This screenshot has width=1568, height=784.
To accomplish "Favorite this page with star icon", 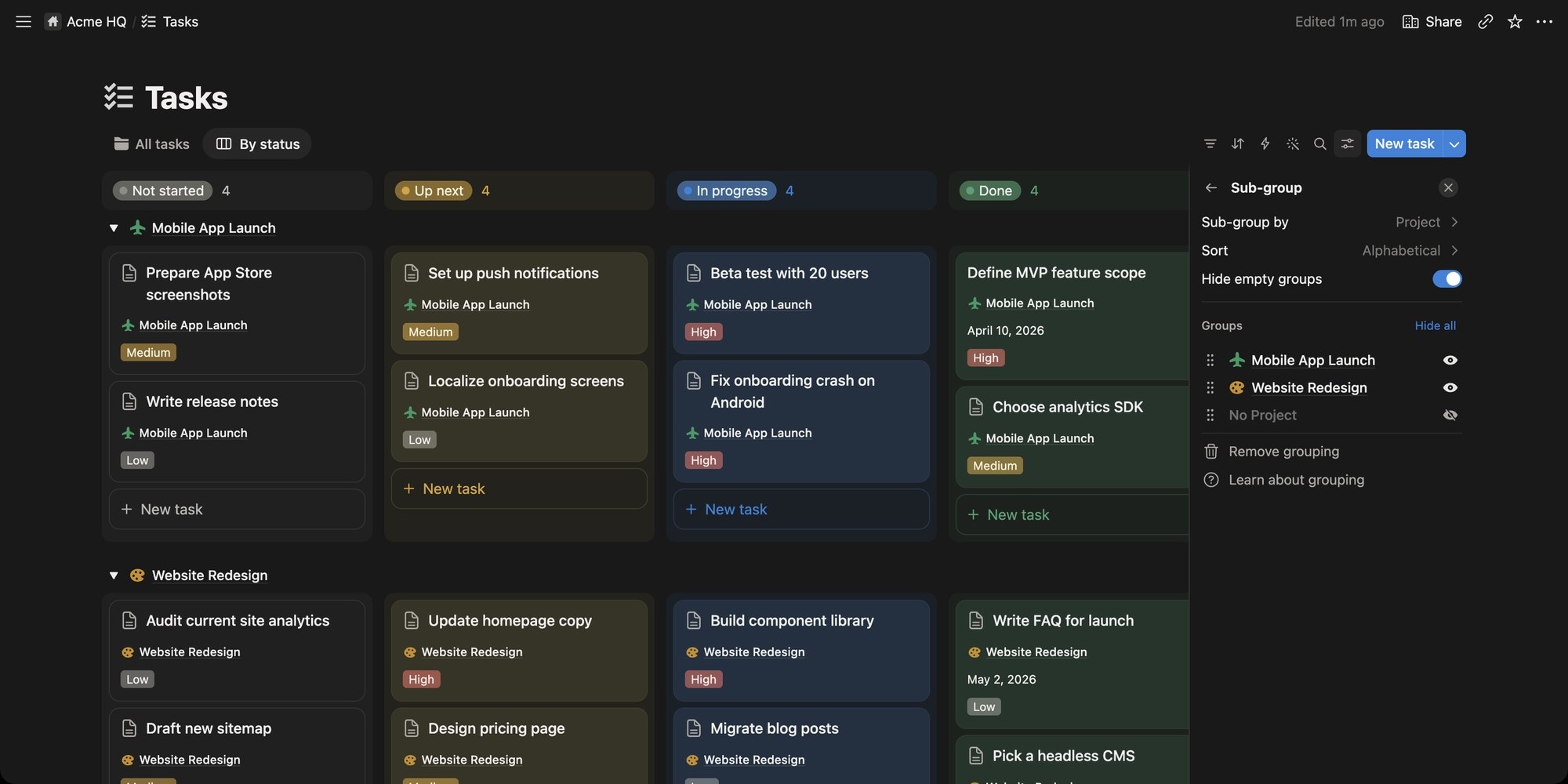I will click(1515, 21).
